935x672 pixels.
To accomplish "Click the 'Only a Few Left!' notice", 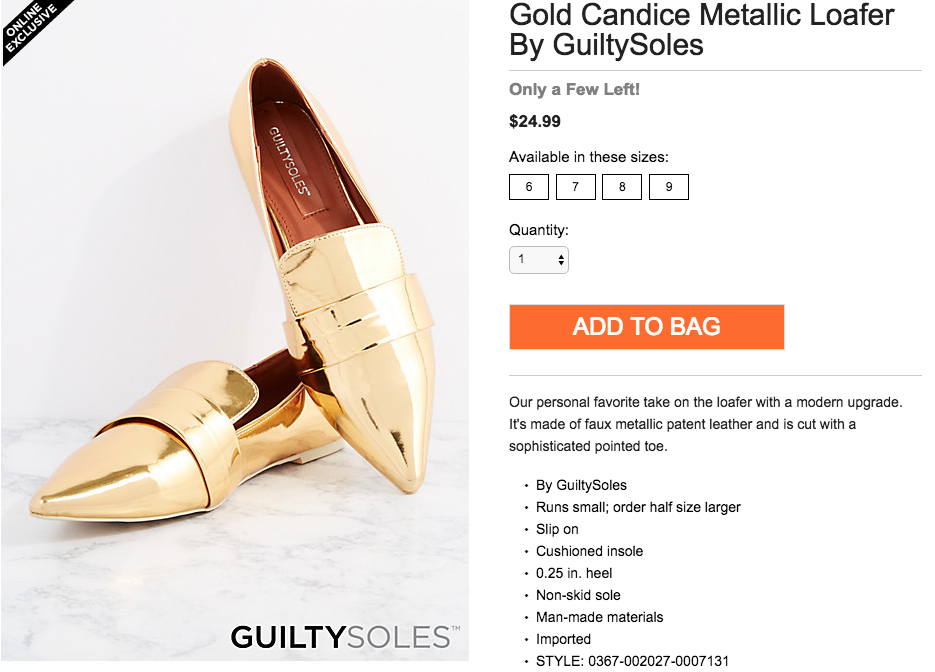I will 574,89.
